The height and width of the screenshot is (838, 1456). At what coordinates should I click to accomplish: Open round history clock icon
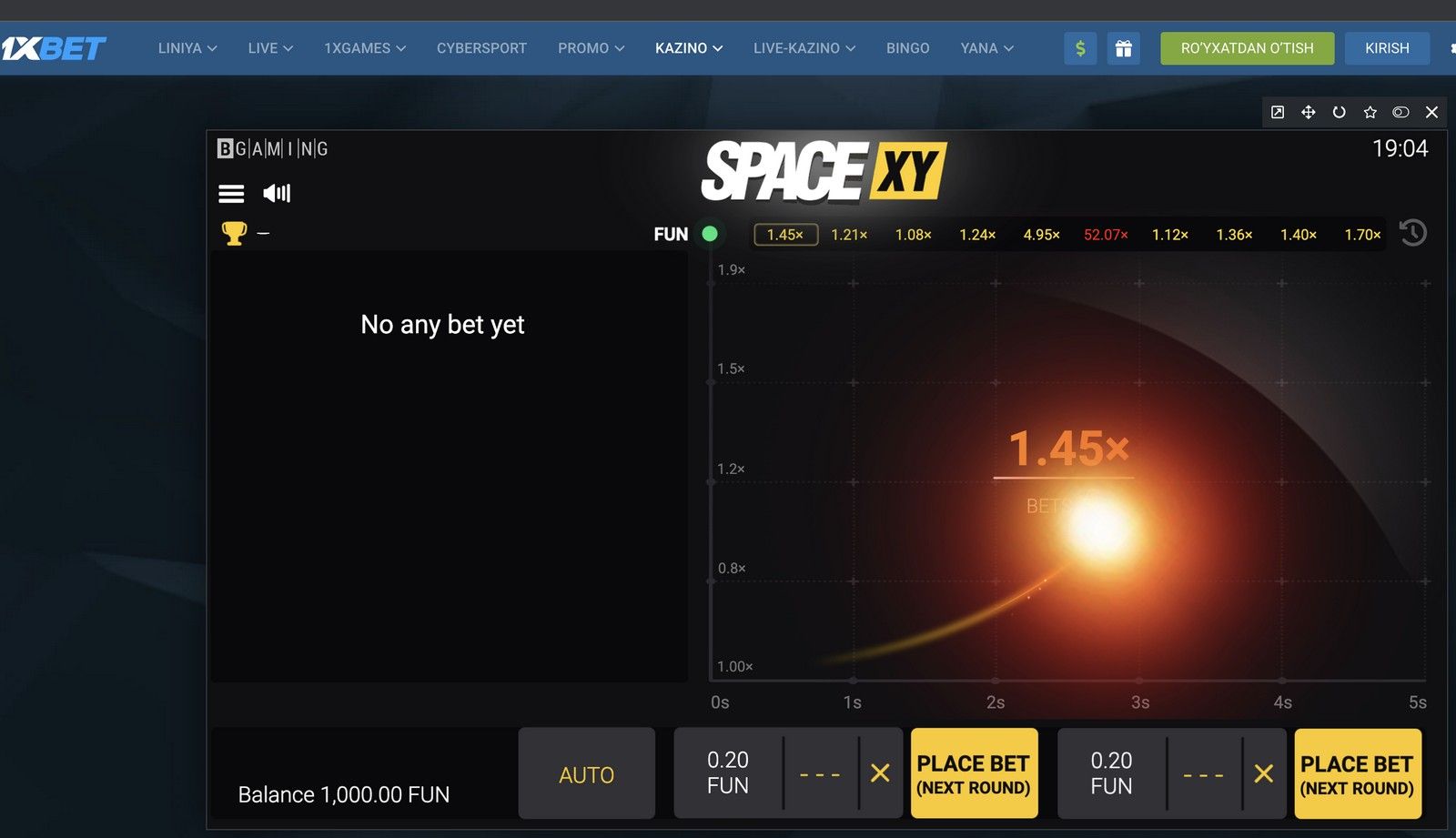[1412, 234]
